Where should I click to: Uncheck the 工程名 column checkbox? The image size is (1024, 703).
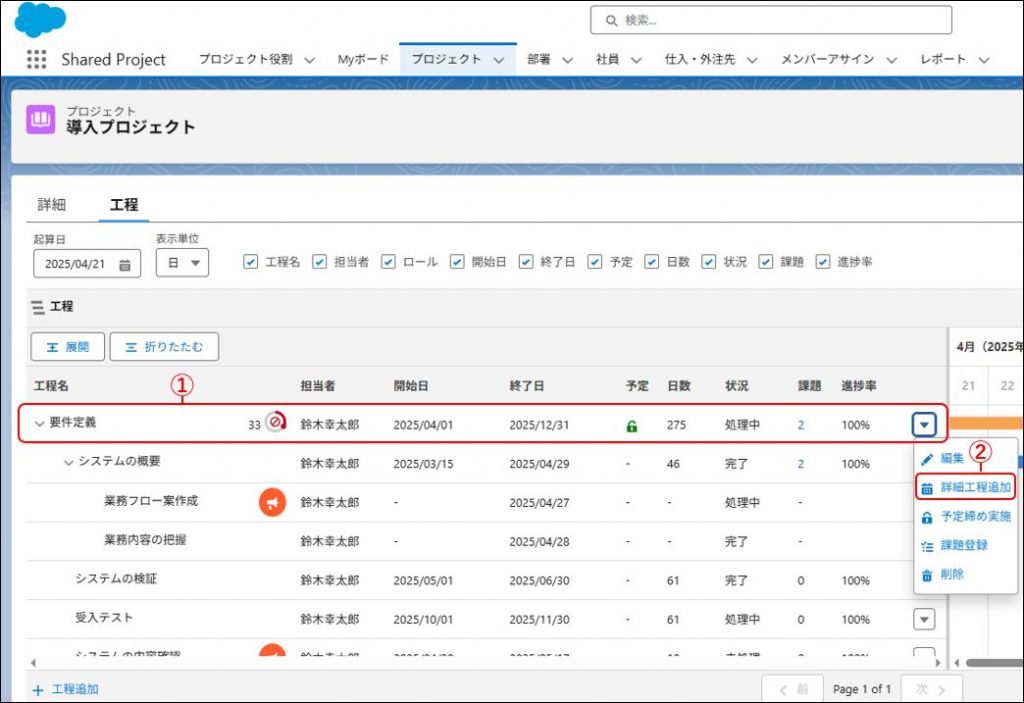(251, 262)
